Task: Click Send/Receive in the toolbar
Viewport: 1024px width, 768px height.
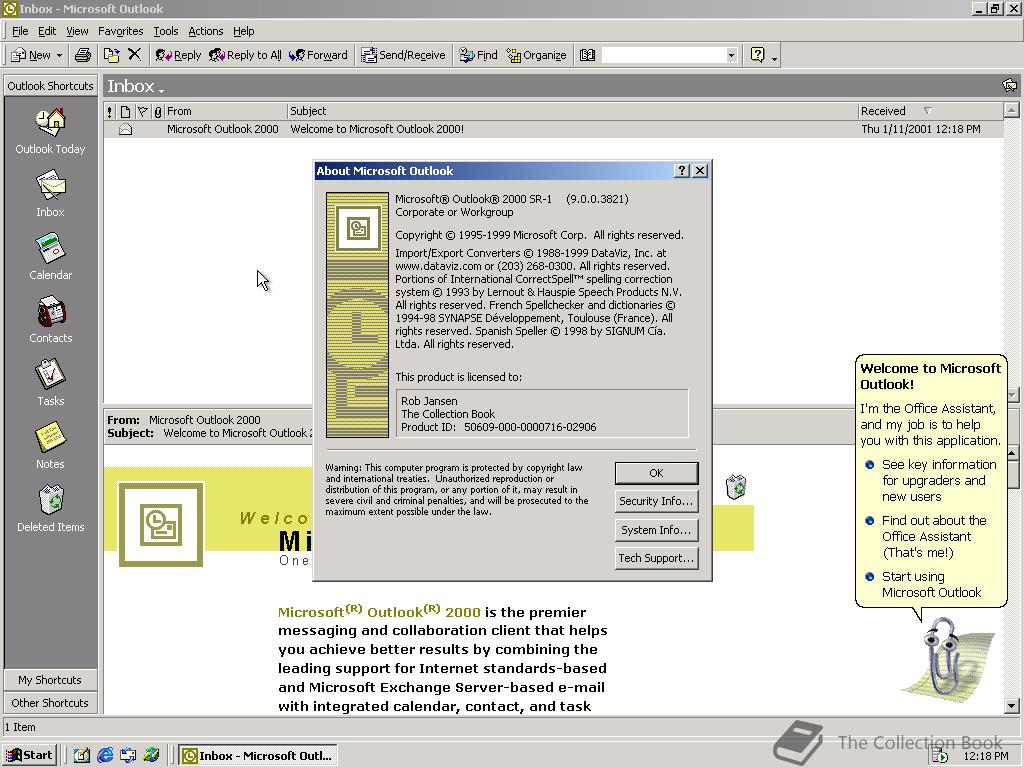Action: [404, 55]
